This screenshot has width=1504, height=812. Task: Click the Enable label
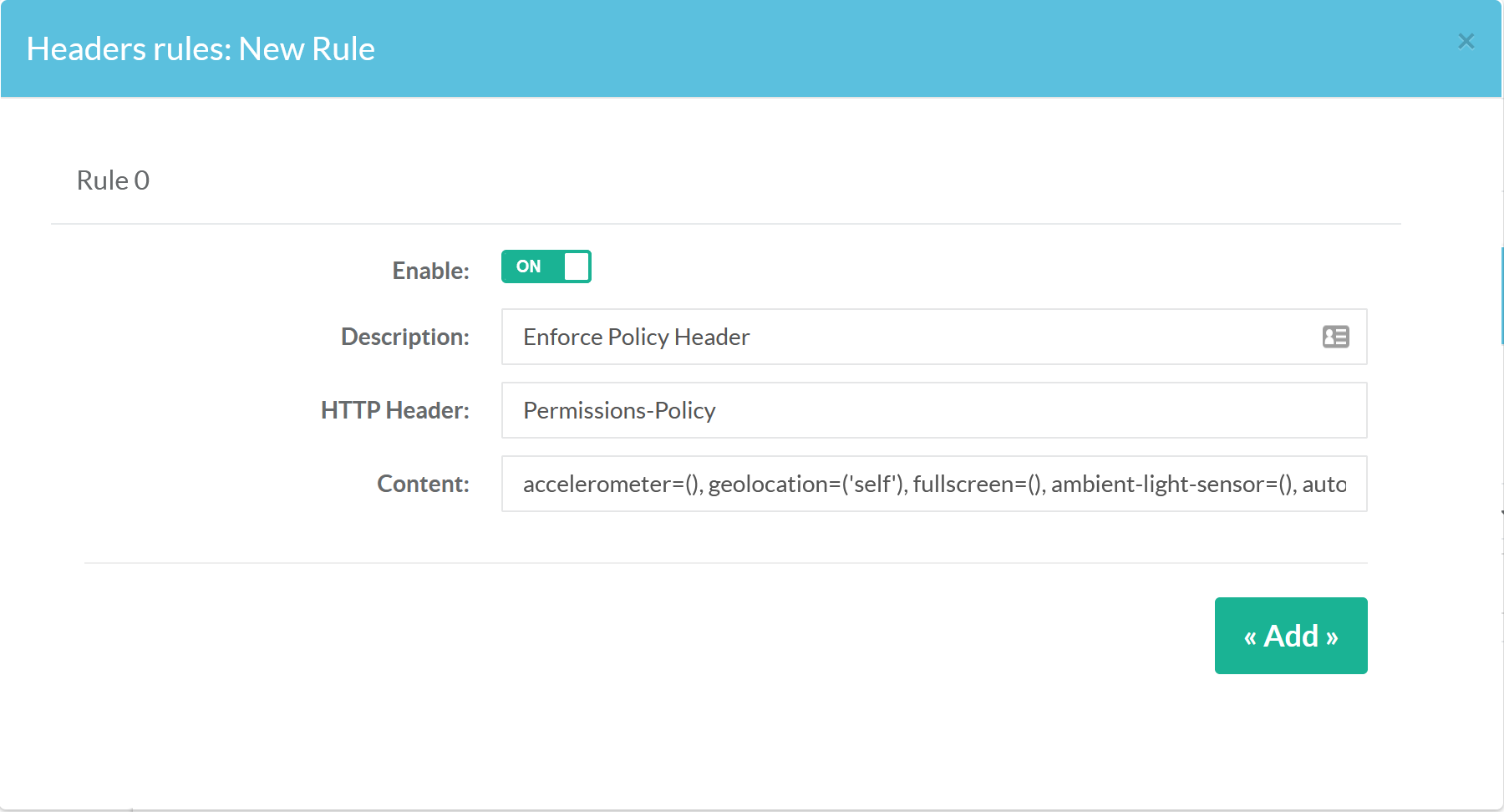click(430, 271)
